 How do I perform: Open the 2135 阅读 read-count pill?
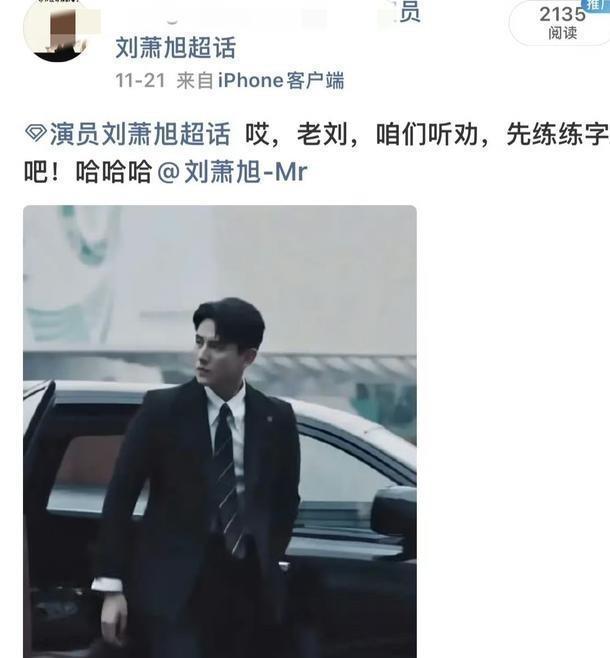click(560, 22)
